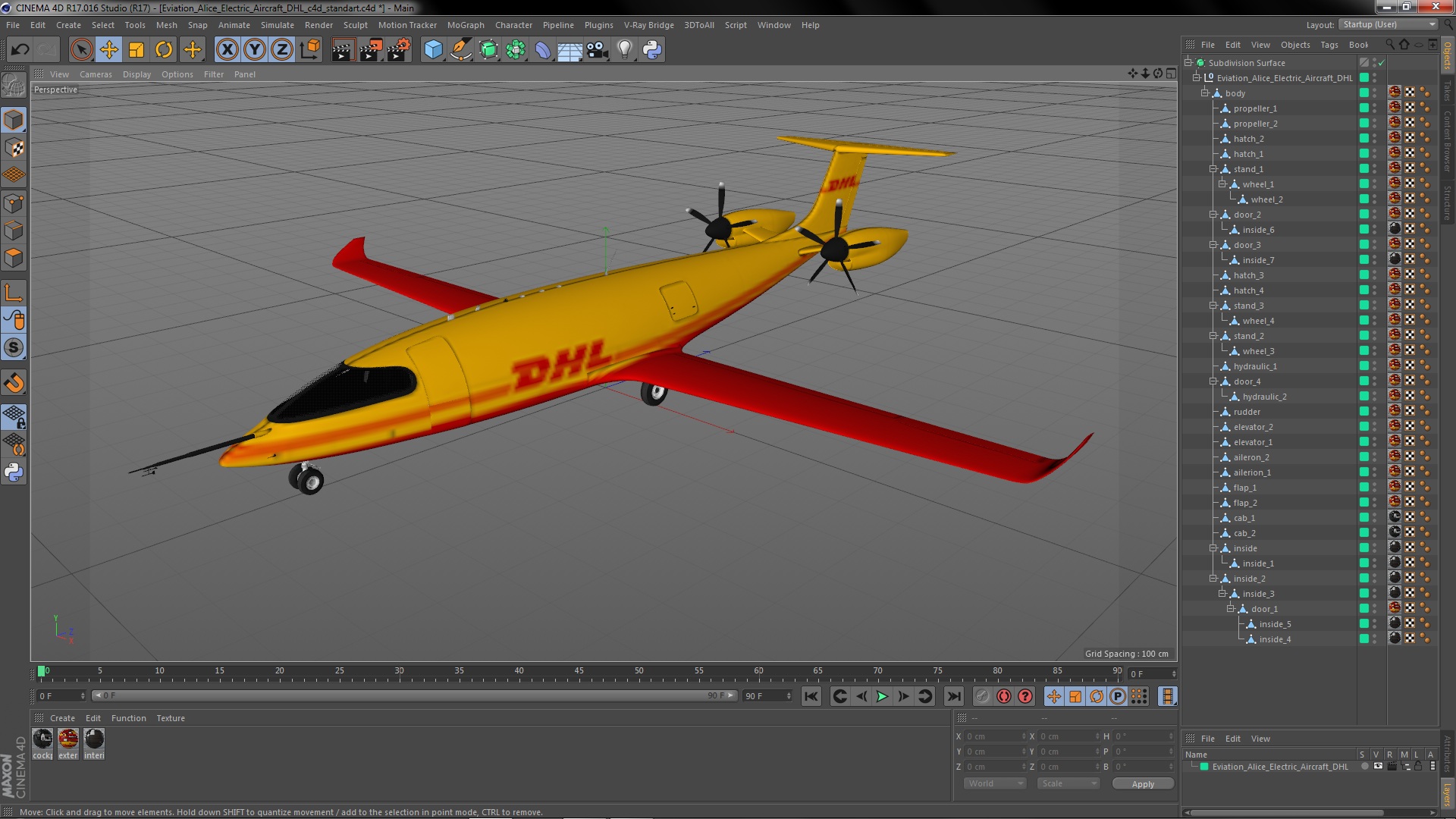Open Render to Picture Viewer
This screenshot has height=819, width=1456.
coord(371,50)
